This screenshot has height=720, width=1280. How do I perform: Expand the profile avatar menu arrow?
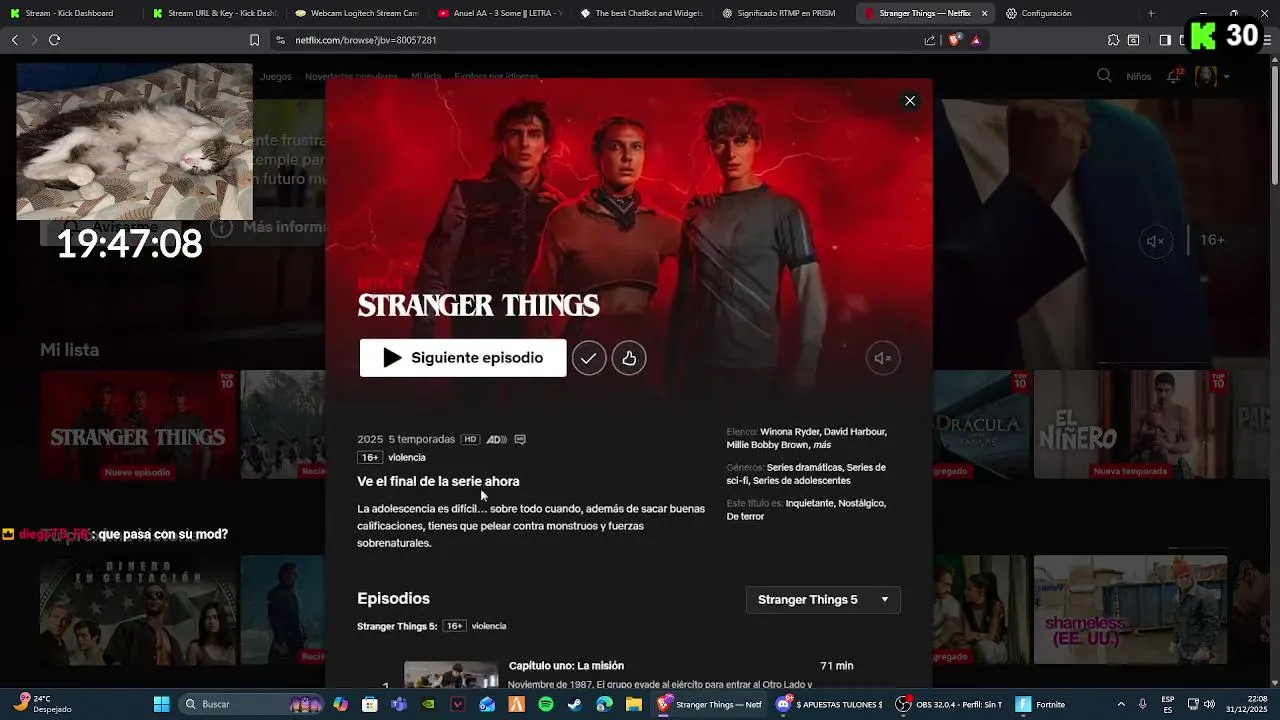(x=1226, y=77)
